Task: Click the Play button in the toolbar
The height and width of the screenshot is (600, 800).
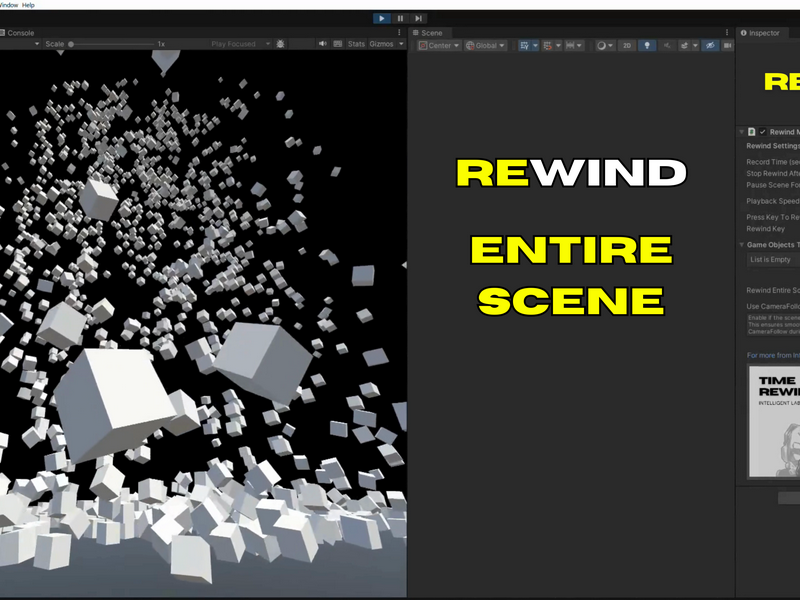Action: click(381, 18)
